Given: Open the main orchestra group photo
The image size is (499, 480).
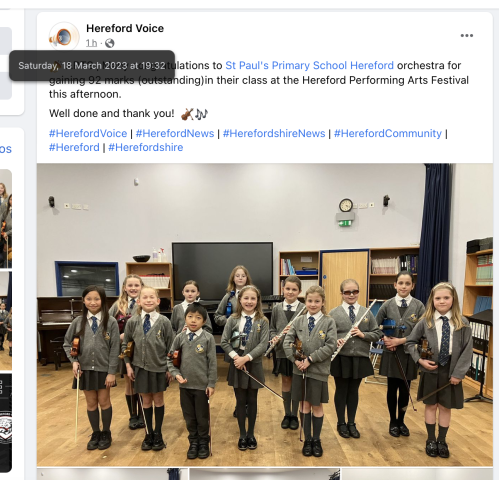Looking at the screenshot, I should pos(265,315).
